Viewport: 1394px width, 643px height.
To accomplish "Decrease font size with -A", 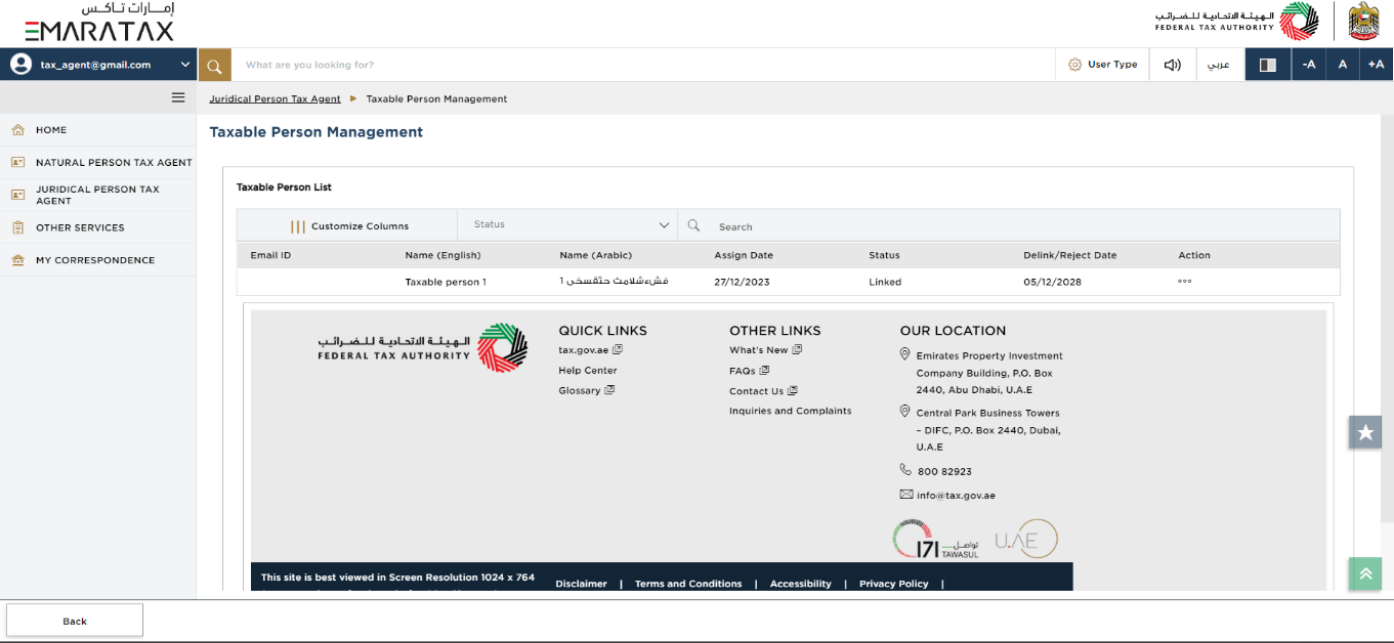I will click(1309, 65).
